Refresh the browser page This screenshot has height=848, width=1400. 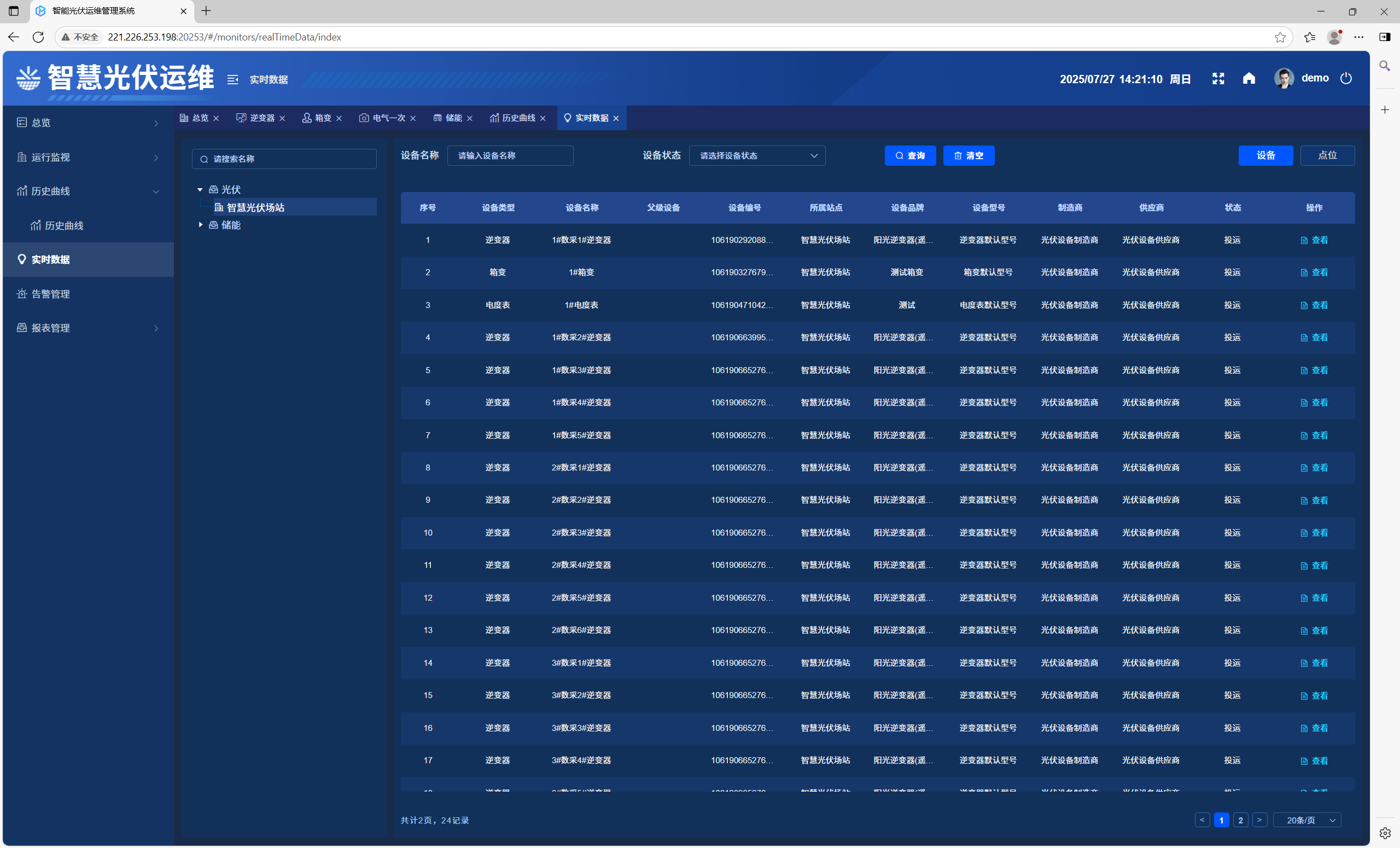(38, 37)
